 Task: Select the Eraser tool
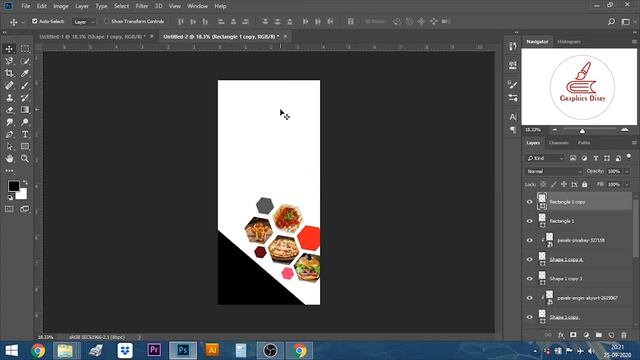click(9, 110)
